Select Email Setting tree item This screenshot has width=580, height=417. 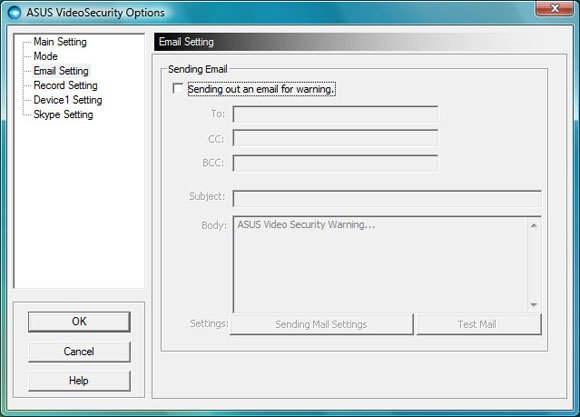[61, 71]
